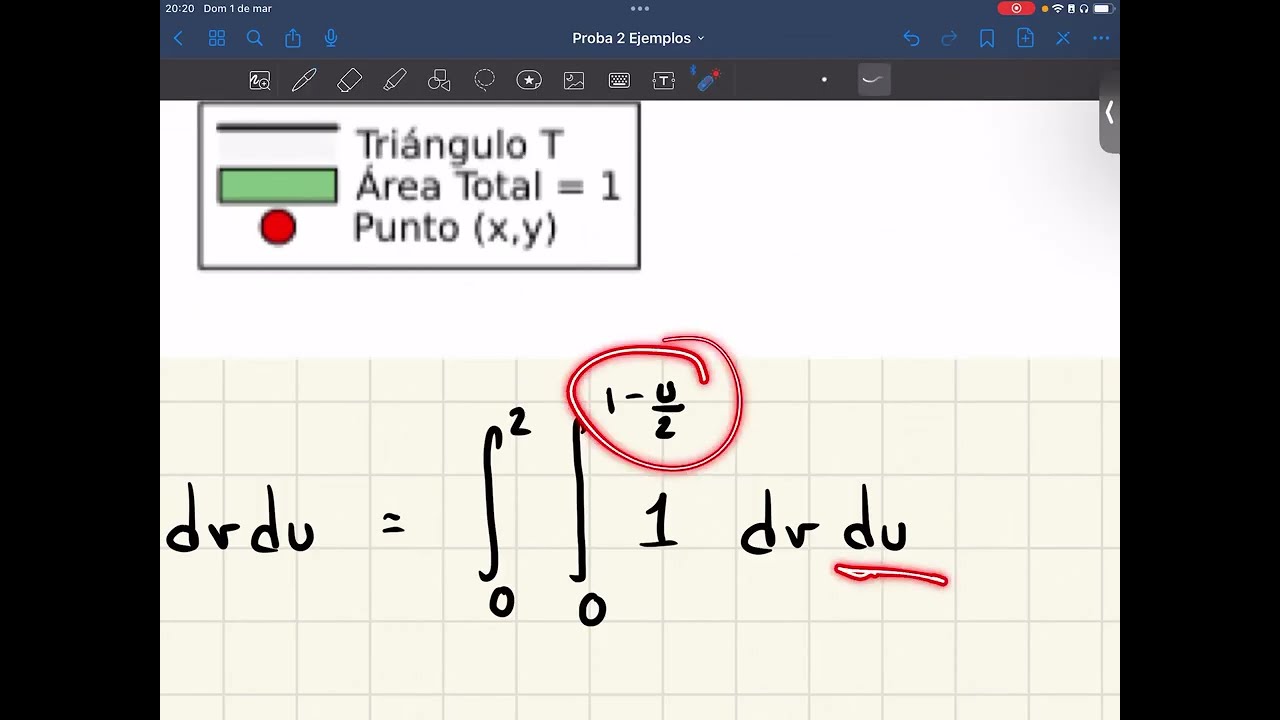Select the Text box tool
The width and height of the screenshot is (1280, 720).
click(664, 81)
